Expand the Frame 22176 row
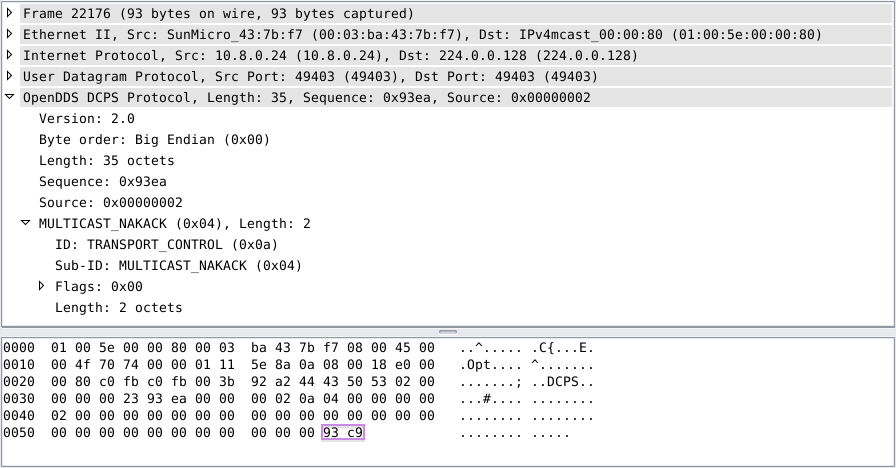The height and width of the screenshot is (468, 896). coord(9,13)
